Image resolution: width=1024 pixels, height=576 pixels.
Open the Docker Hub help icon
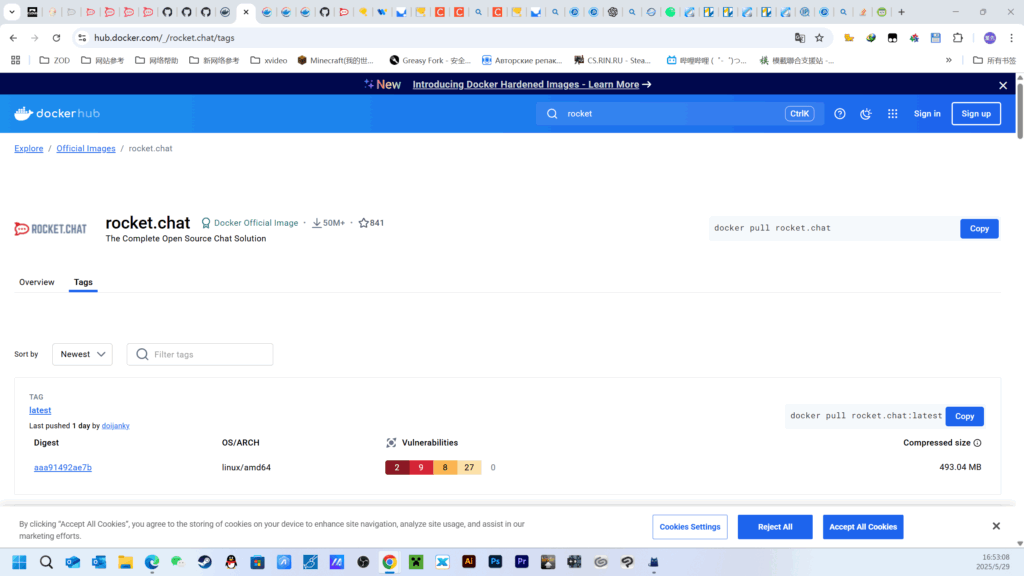click(x=840, y=114)
